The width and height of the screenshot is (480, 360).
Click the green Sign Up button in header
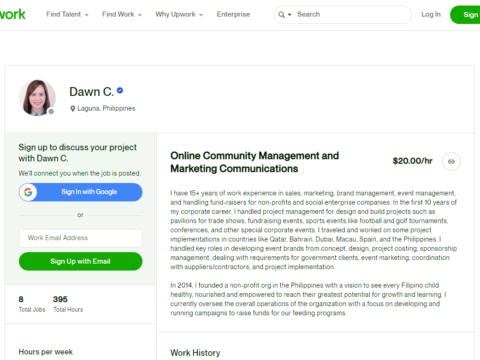click(465, 15)
